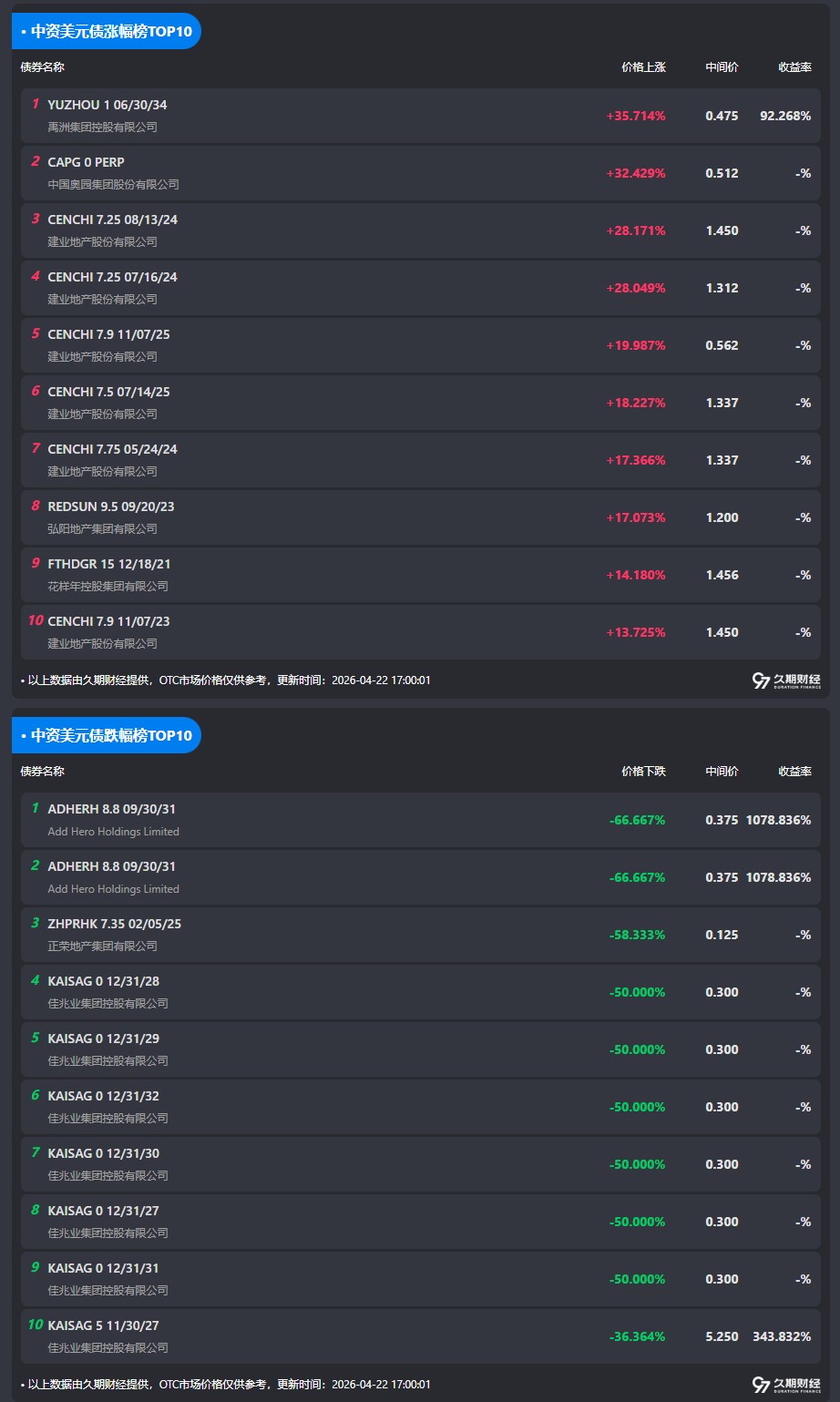Open the KAISAG 0 12/31/28 bond entry

420,992
